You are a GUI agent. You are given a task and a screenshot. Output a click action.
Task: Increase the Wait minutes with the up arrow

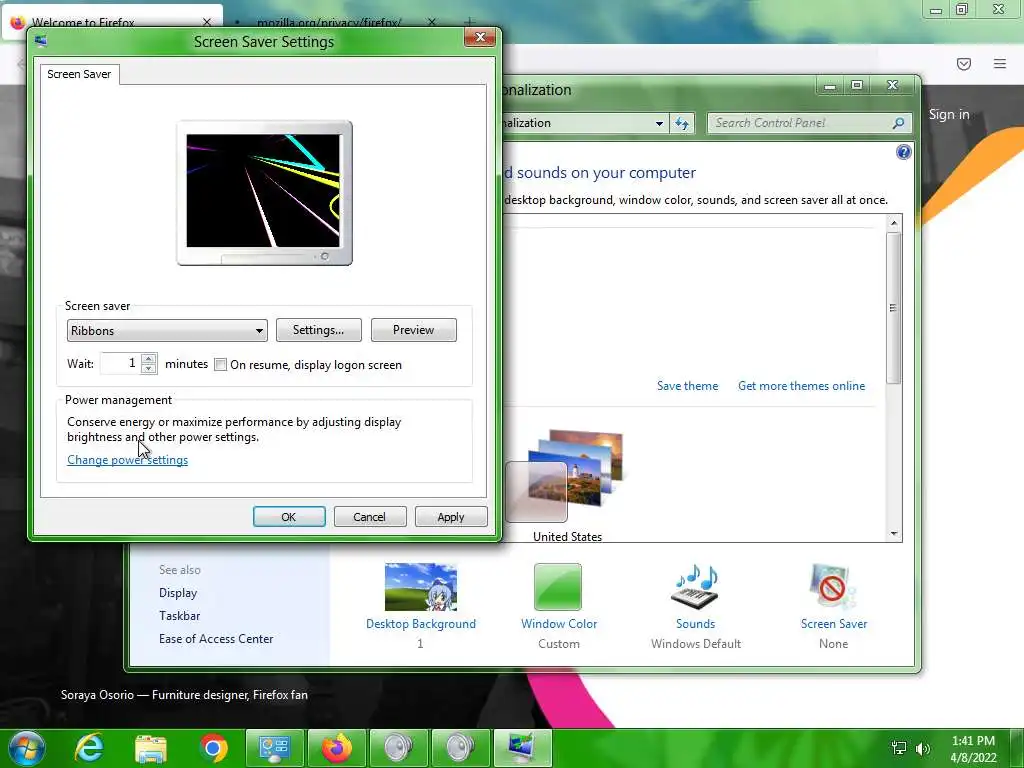point(149,359)
